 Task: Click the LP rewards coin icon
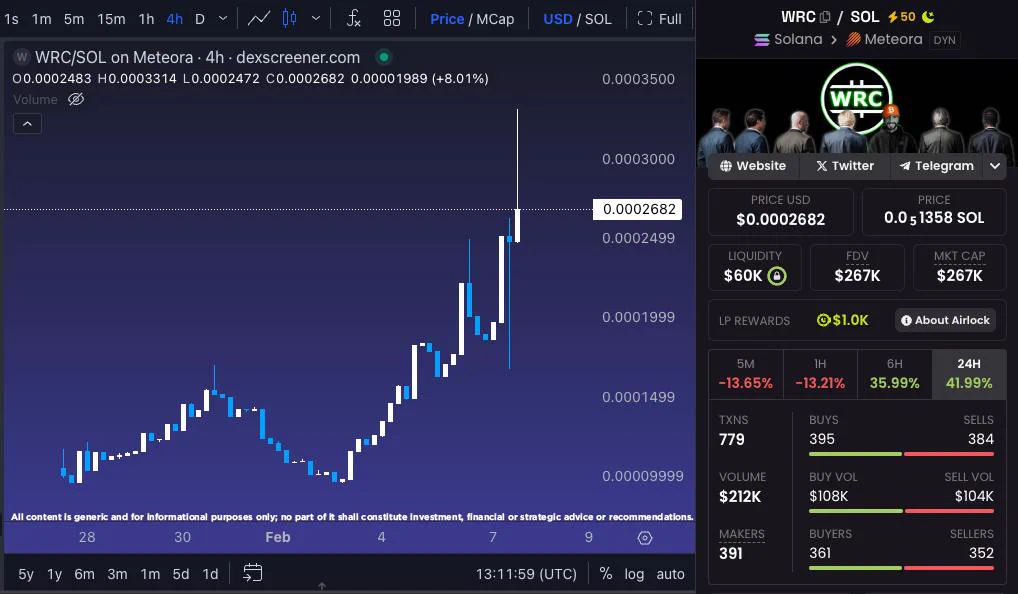(x=823, y=320)
